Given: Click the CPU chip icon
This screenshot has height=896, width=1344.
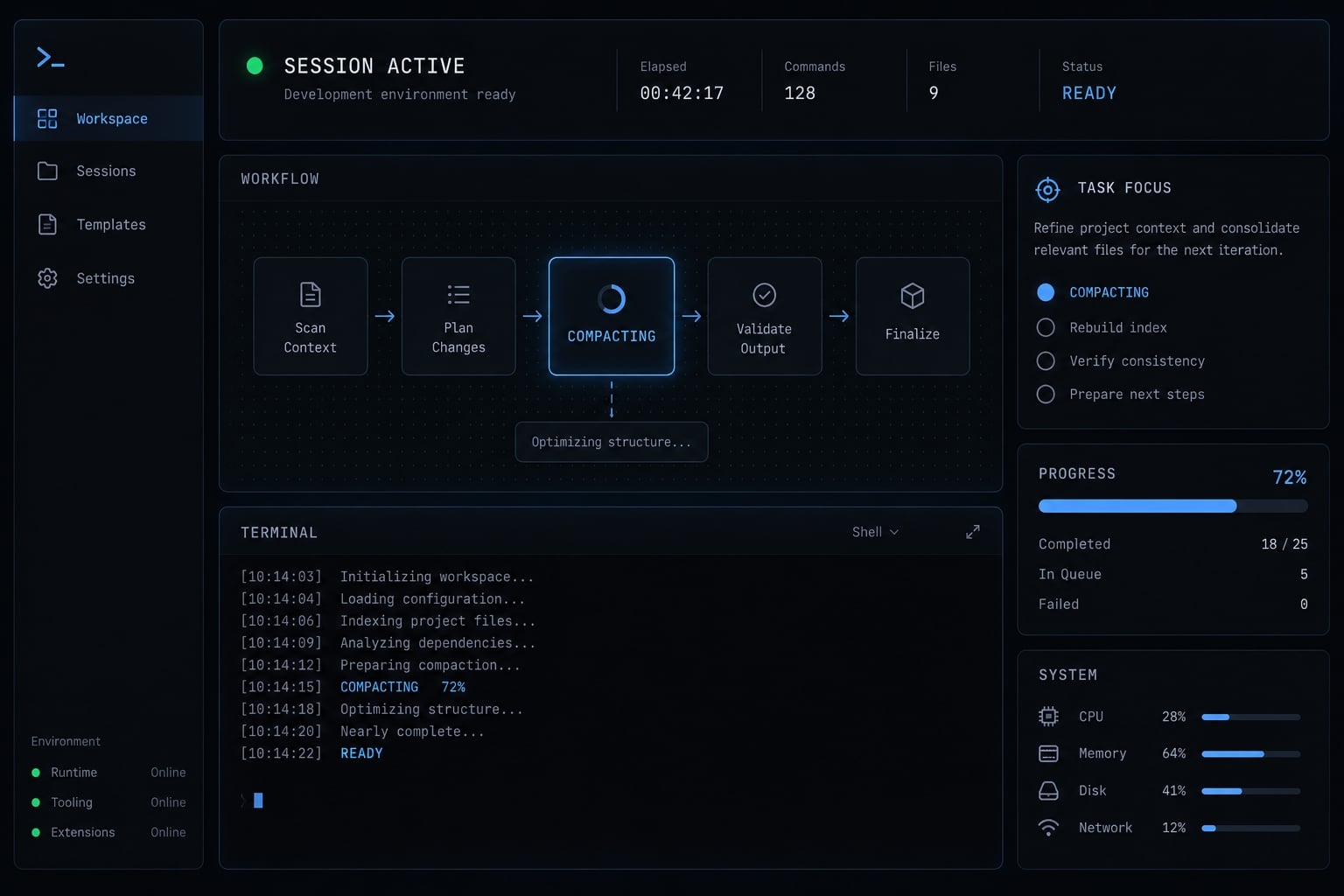Looking at the screenshot, I should click(x=1048, y=717).
